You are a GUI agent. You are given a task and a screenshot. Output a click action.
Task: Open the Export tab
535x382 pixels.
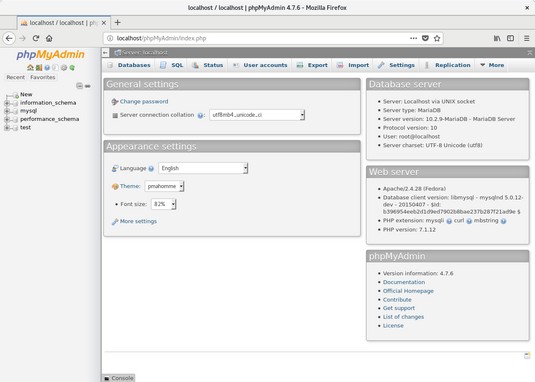(312, 65)
